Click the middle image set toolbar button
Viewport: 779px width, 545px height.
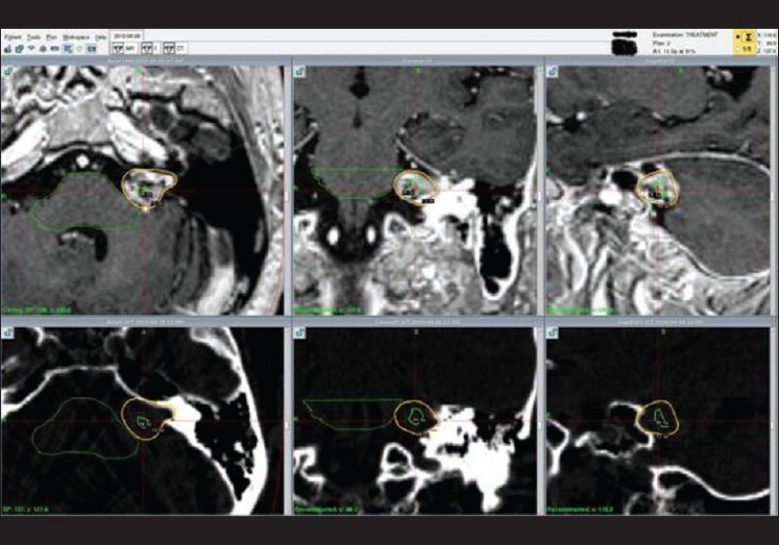149,47
